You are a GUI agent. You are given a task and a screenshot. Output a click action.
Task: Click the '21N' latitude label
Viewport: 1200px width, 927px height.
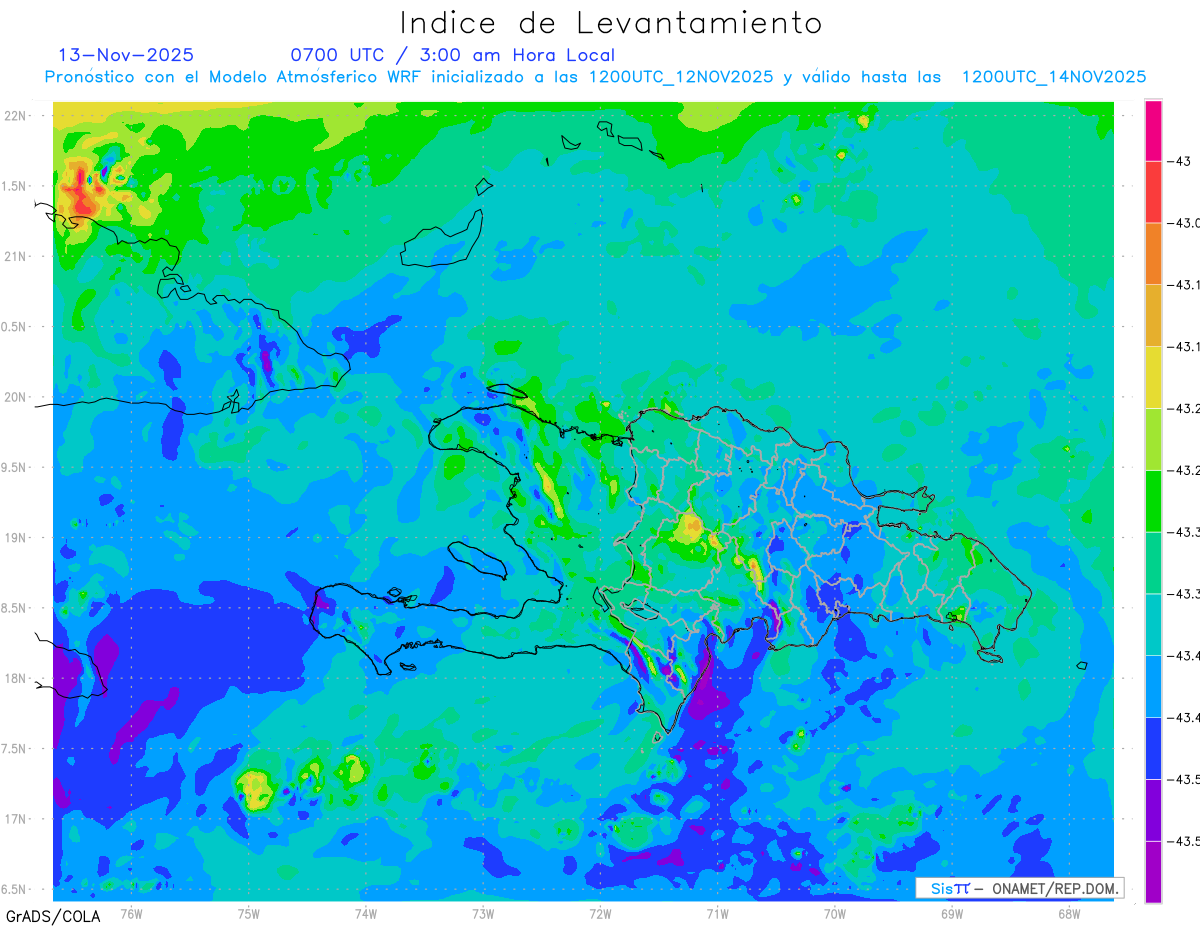click(17, 256)
